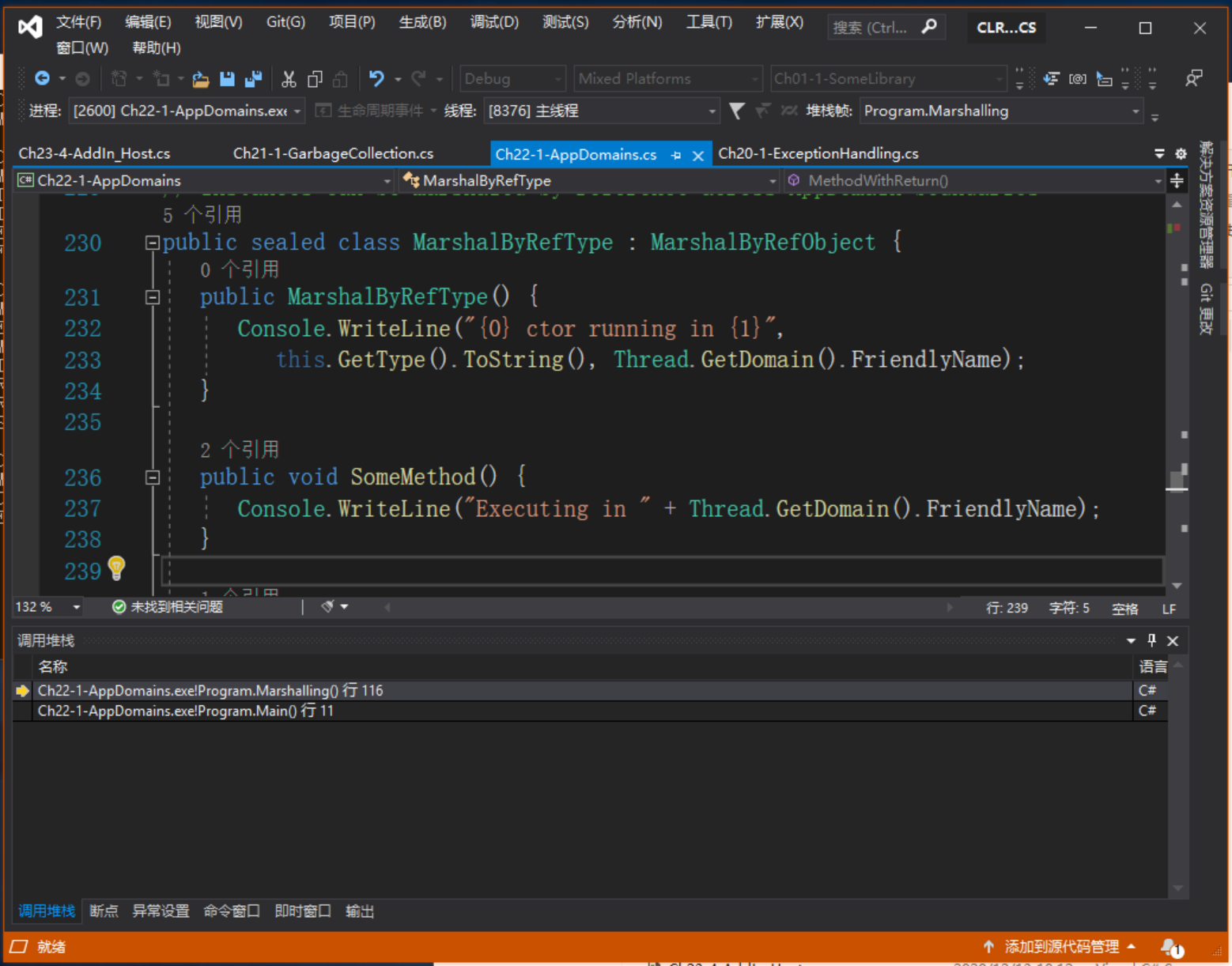1232x966 pixels.
Task: Toggle auto-hide pin on call stack panel
Action: [x=1151, y=640]
